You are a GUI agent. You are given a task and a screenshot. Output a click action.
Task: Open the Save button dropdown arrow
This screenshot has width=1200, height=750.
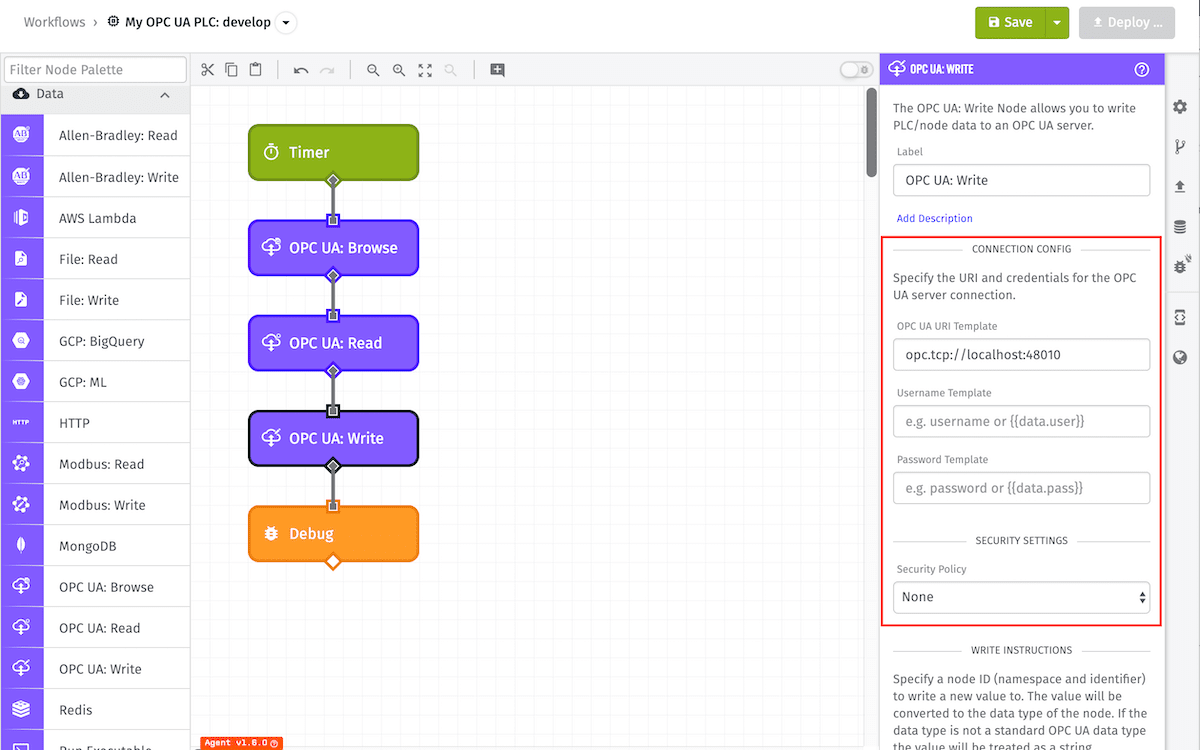tap(1057, 22)
